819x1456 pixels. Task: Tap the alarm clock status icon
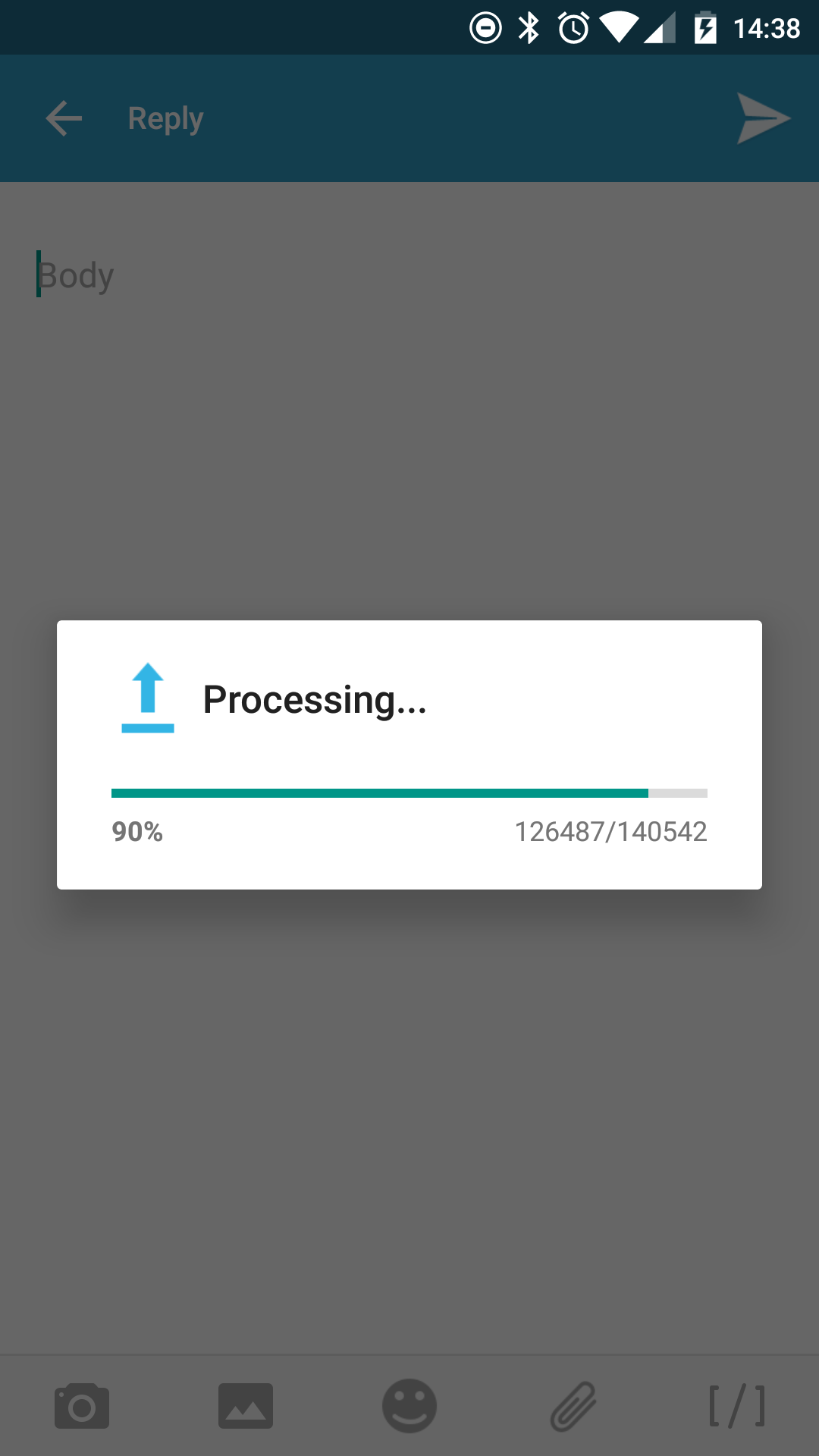574,28
